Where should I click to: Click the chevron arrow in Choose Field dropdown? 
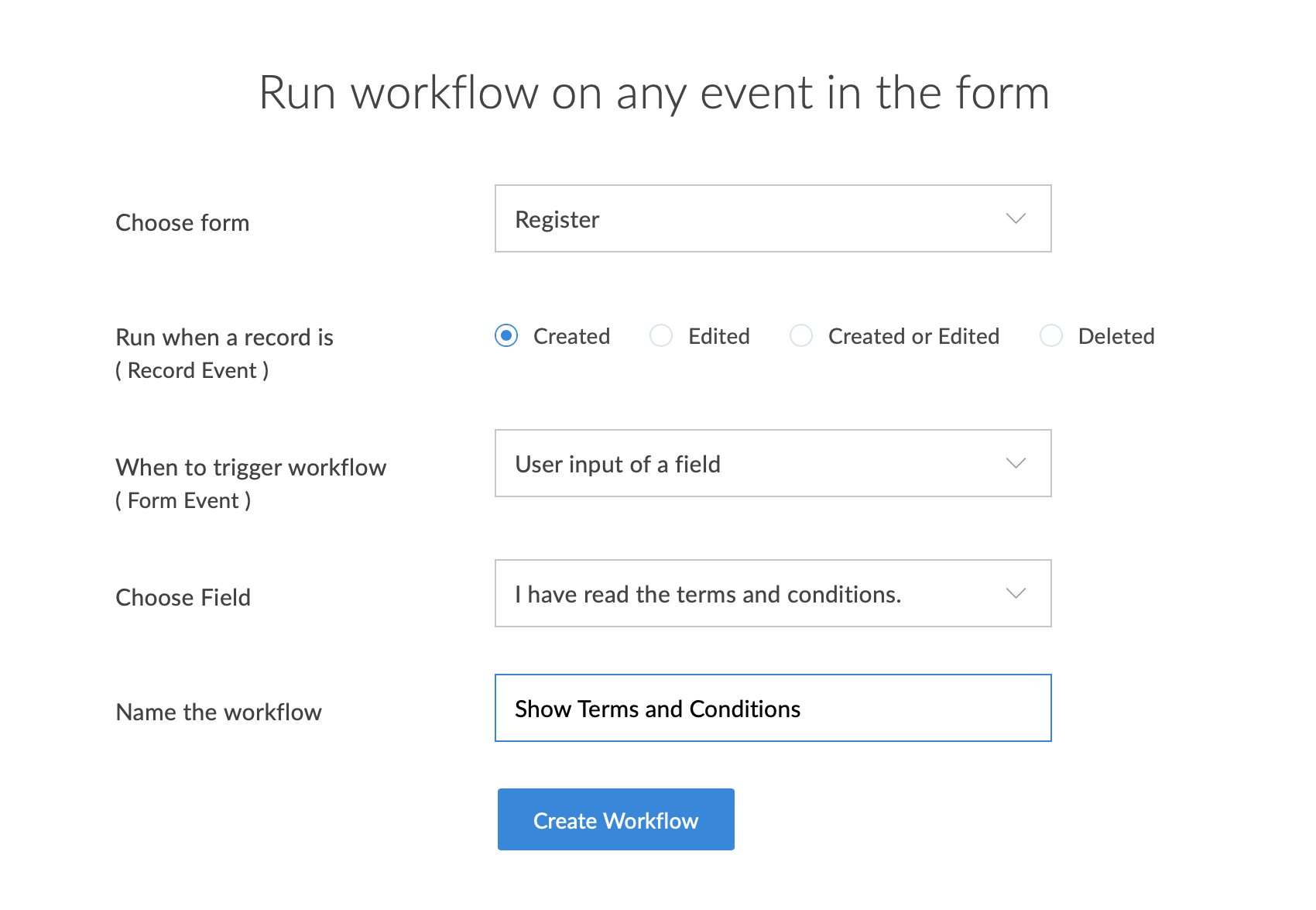click(x=1016, y=593)
